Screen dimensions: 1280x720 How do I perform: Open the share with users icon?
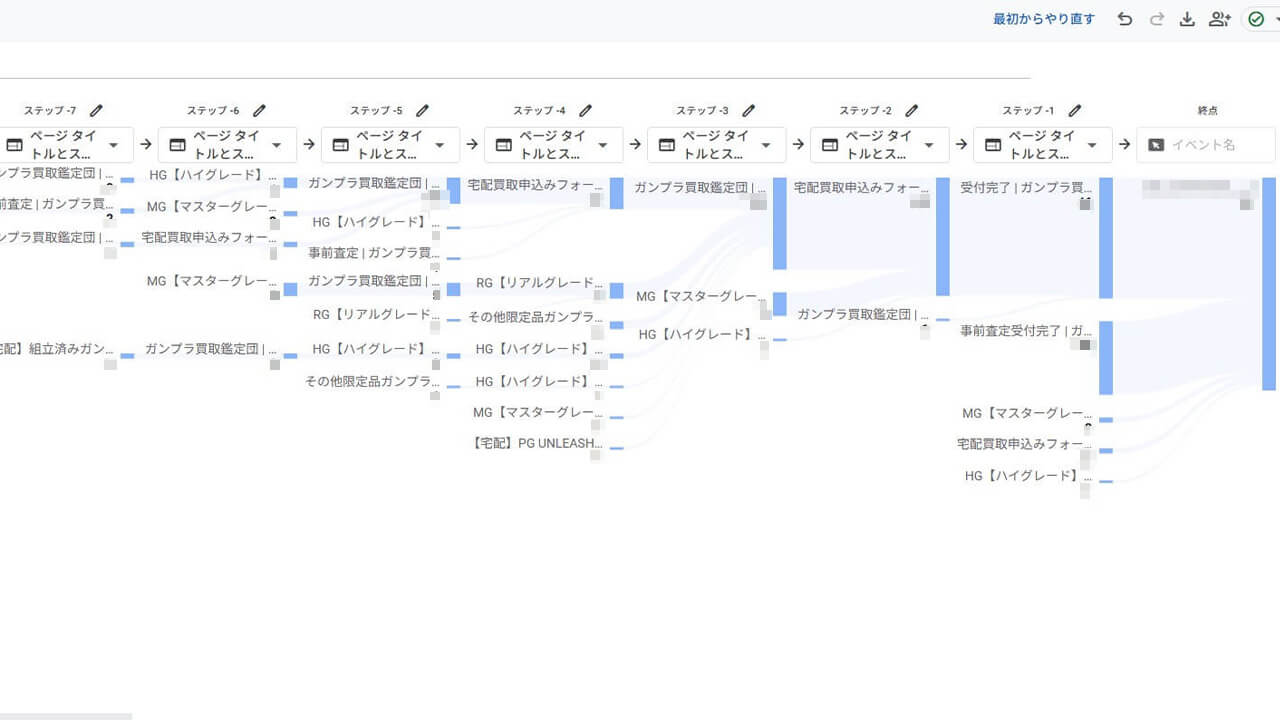[x=1219, y=19]
